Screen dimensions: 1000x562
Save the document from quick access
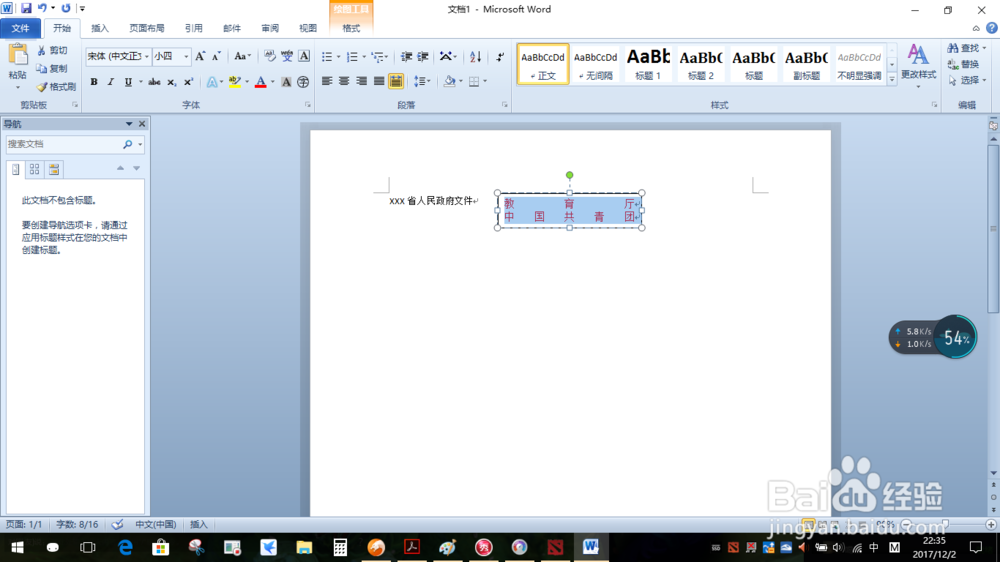(26, 8)
